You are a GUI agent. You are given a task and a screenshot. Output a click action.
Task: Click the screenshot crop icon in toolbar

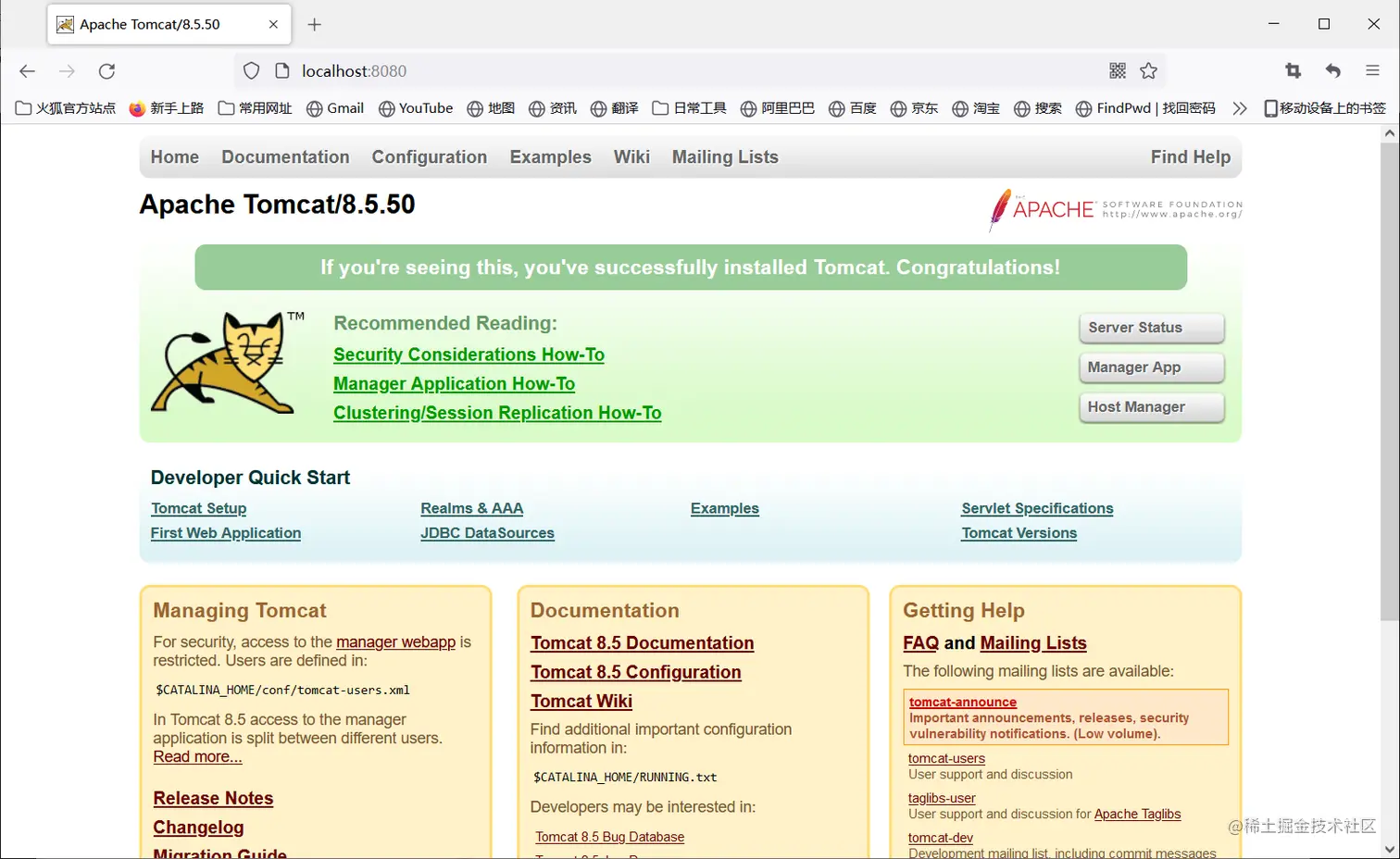(1294, 71)
